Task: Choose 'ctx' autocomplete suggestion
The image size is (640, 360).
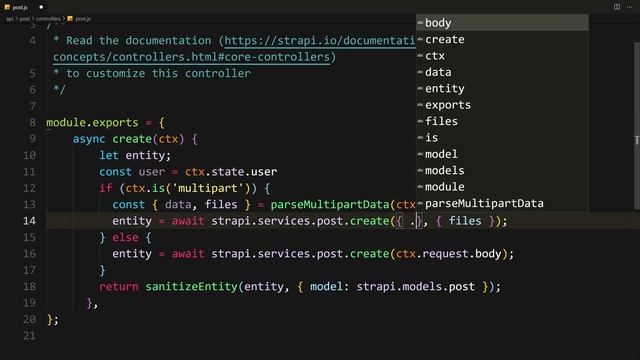Action: pos(502,56)
